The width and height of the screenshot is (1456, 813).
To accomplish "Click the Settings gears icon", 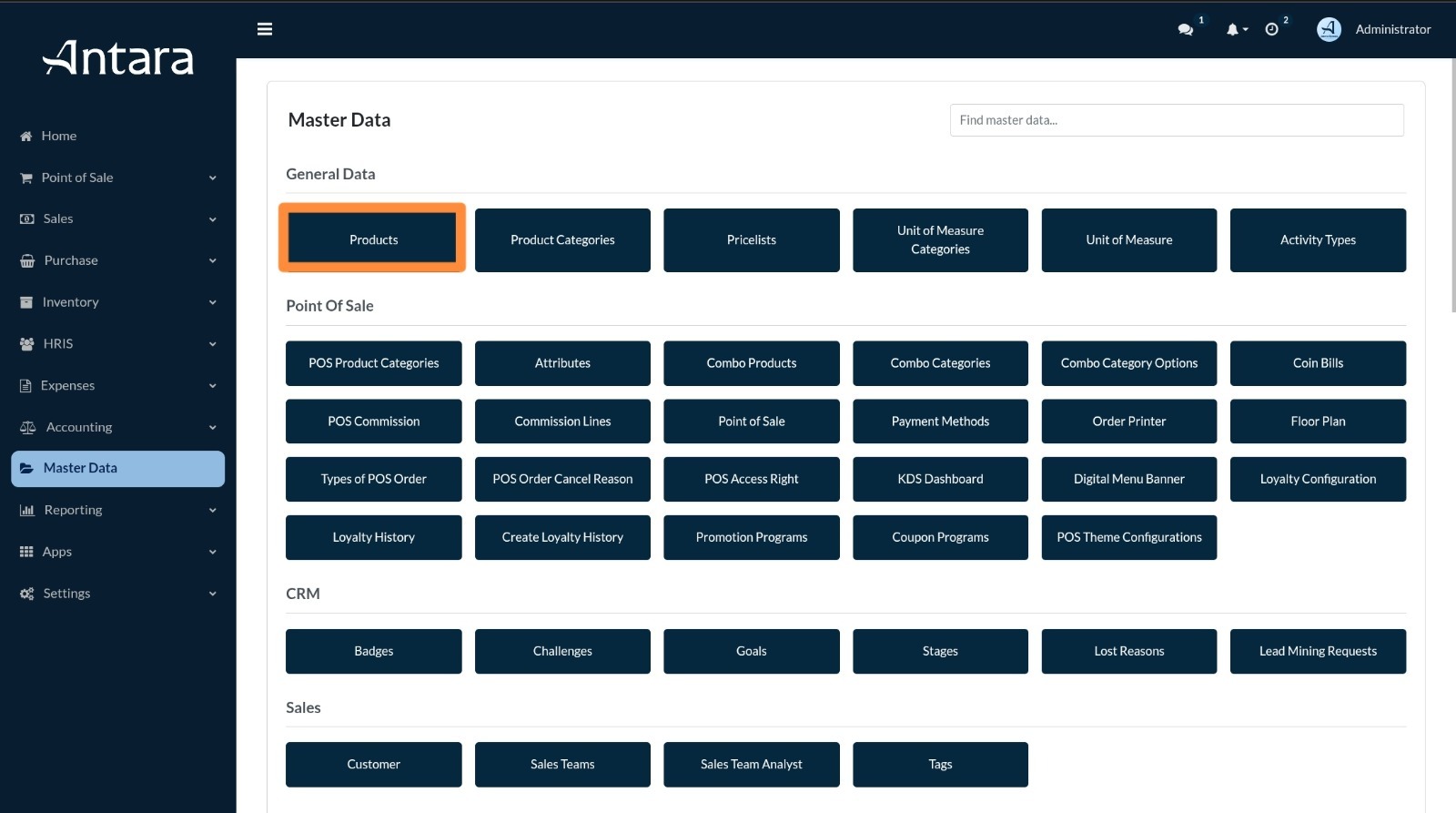I will [27, 594].
